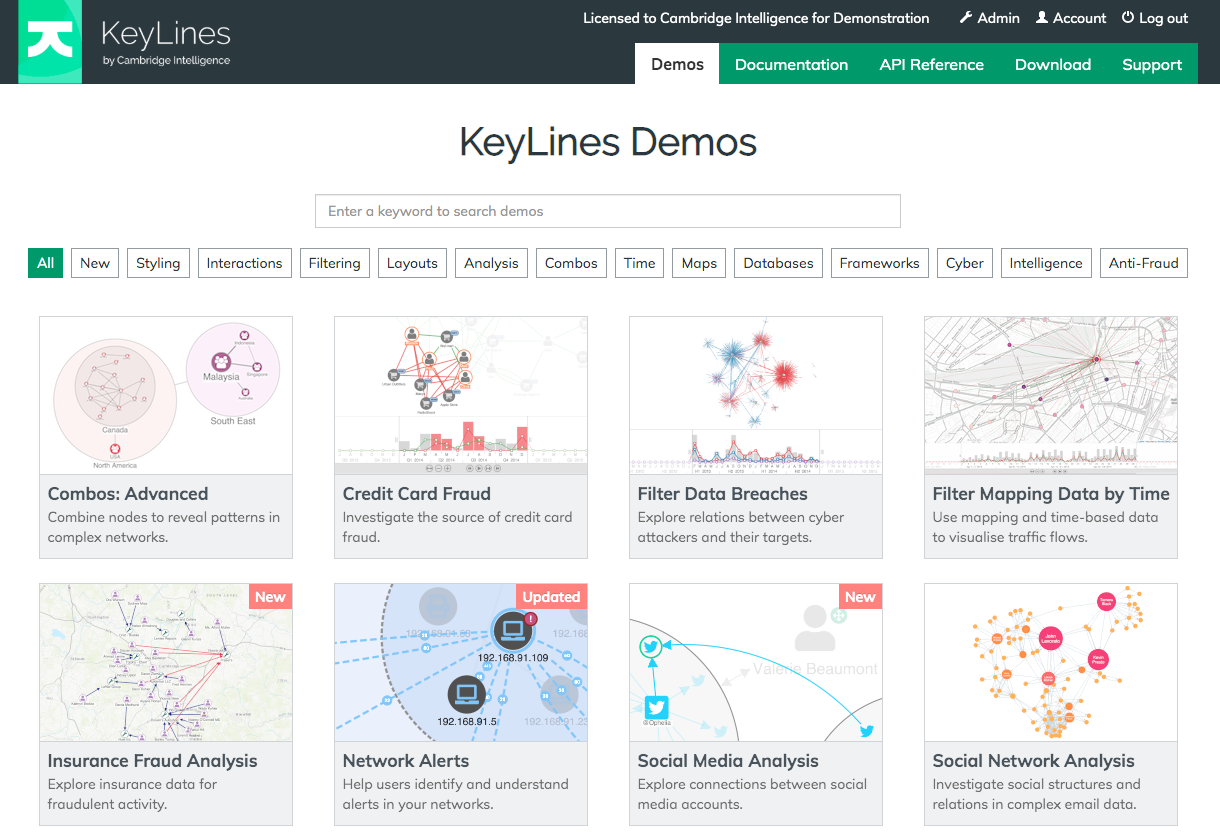Open the Network Alerts demo thumbnail
The width and height of the screenshot is (1220, 835).
coord(461,662)
